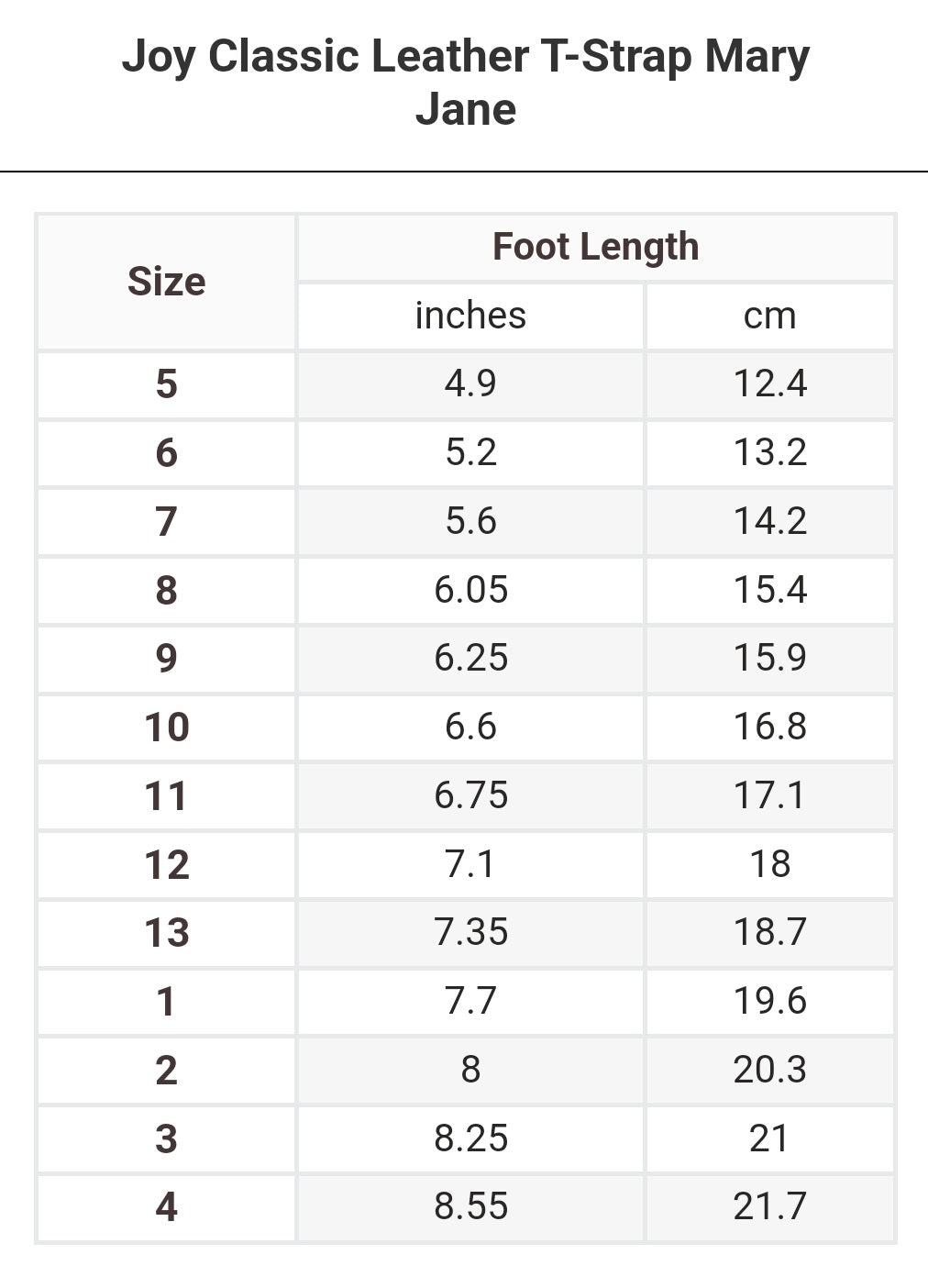Select the Size column header
Screen dimensions: 928x1288
point(166,282)
